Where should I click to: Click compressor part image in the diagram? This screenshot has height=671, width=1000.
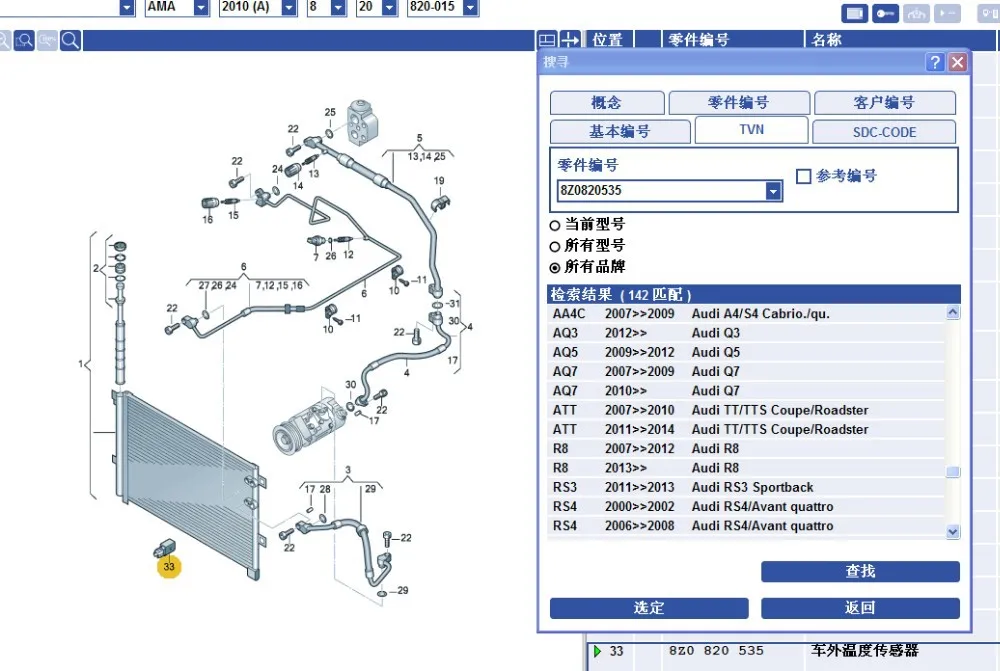(x=309, y=424)
